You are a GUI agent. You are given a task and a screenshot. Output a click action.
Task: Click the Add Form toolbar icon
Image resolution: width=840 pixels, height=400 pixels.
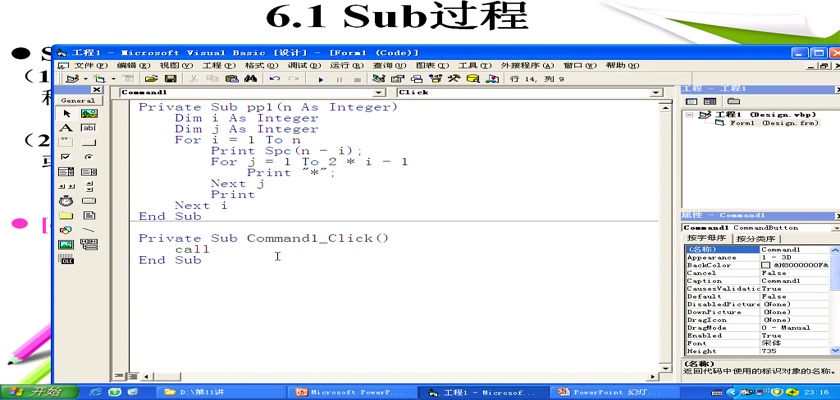point(100,79)
